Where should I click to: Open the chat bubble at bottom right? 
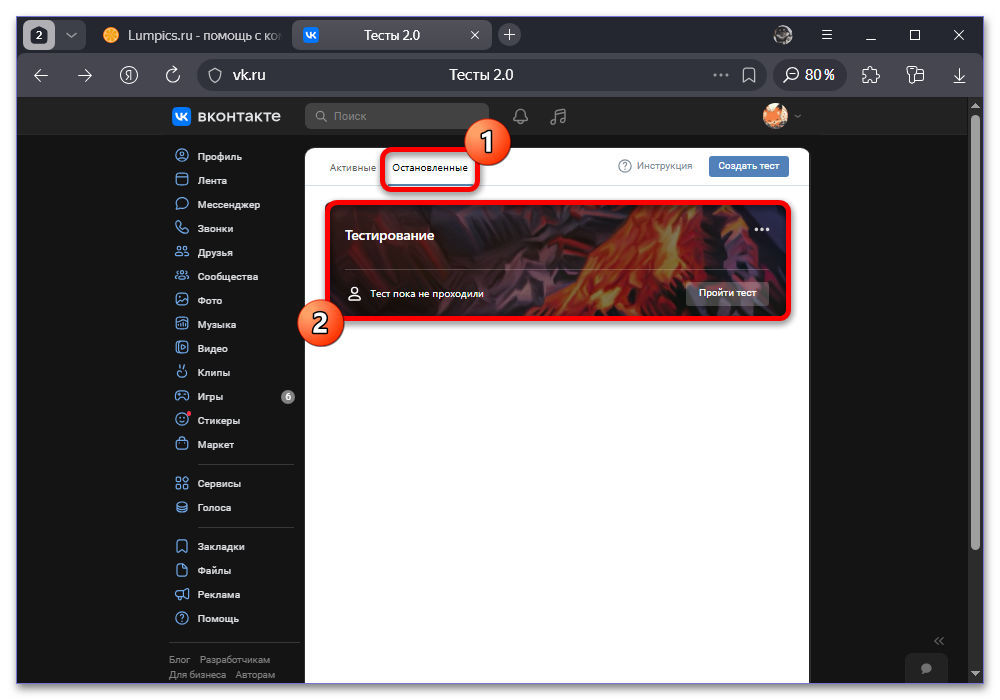click(926, 668)
